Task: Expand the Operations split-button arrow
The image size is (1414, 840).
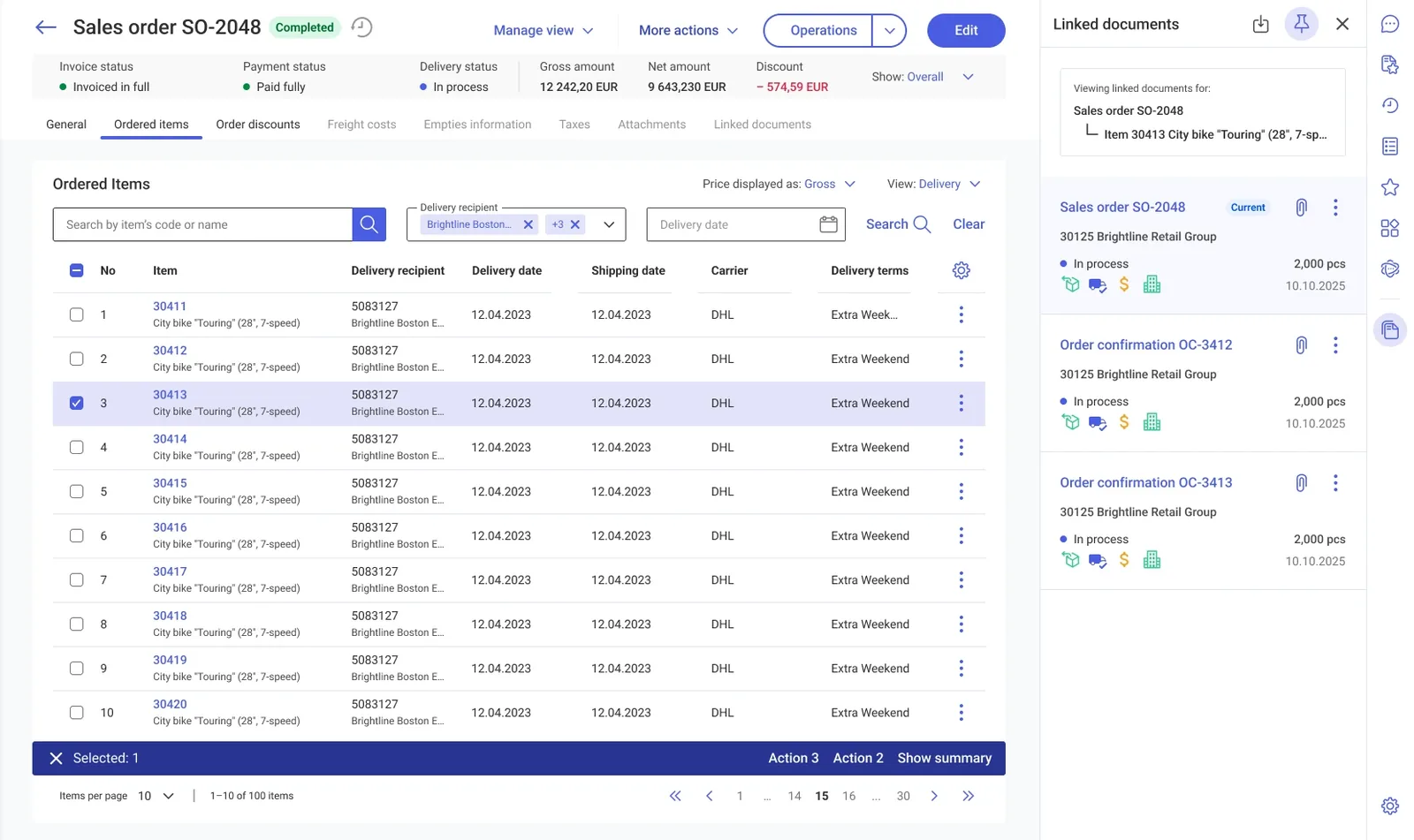Action: [x=889, y=30]
